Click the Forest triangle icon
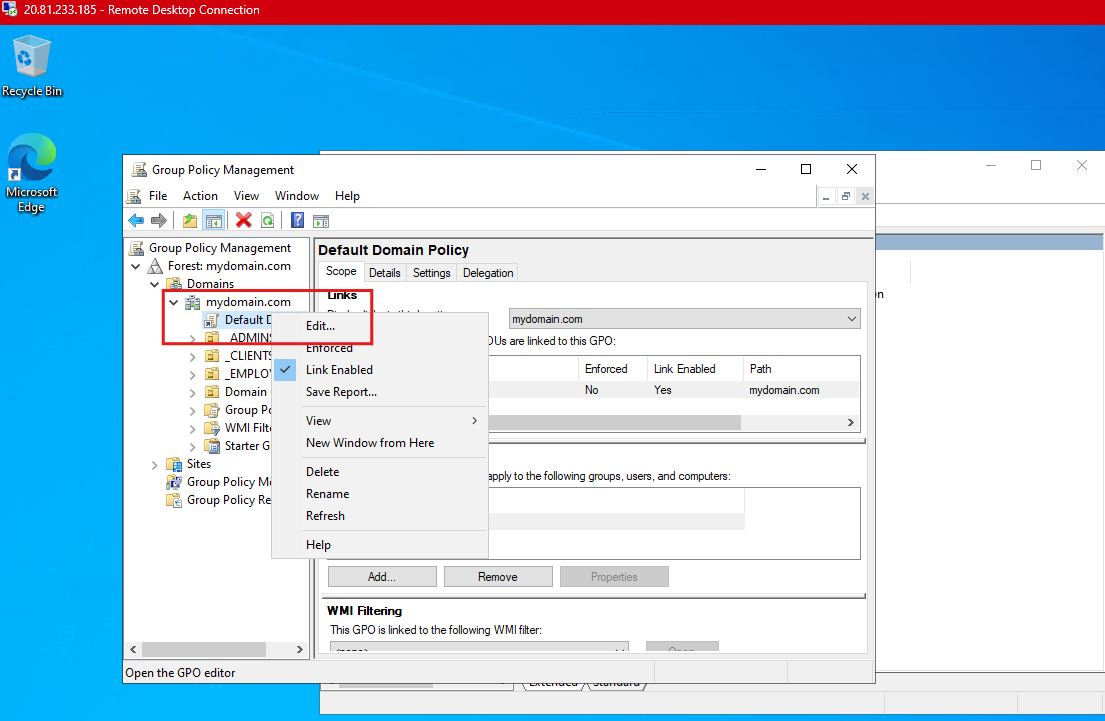Image resolution: width=1105 pixels, height=721 pixels. tap(155, 266)
